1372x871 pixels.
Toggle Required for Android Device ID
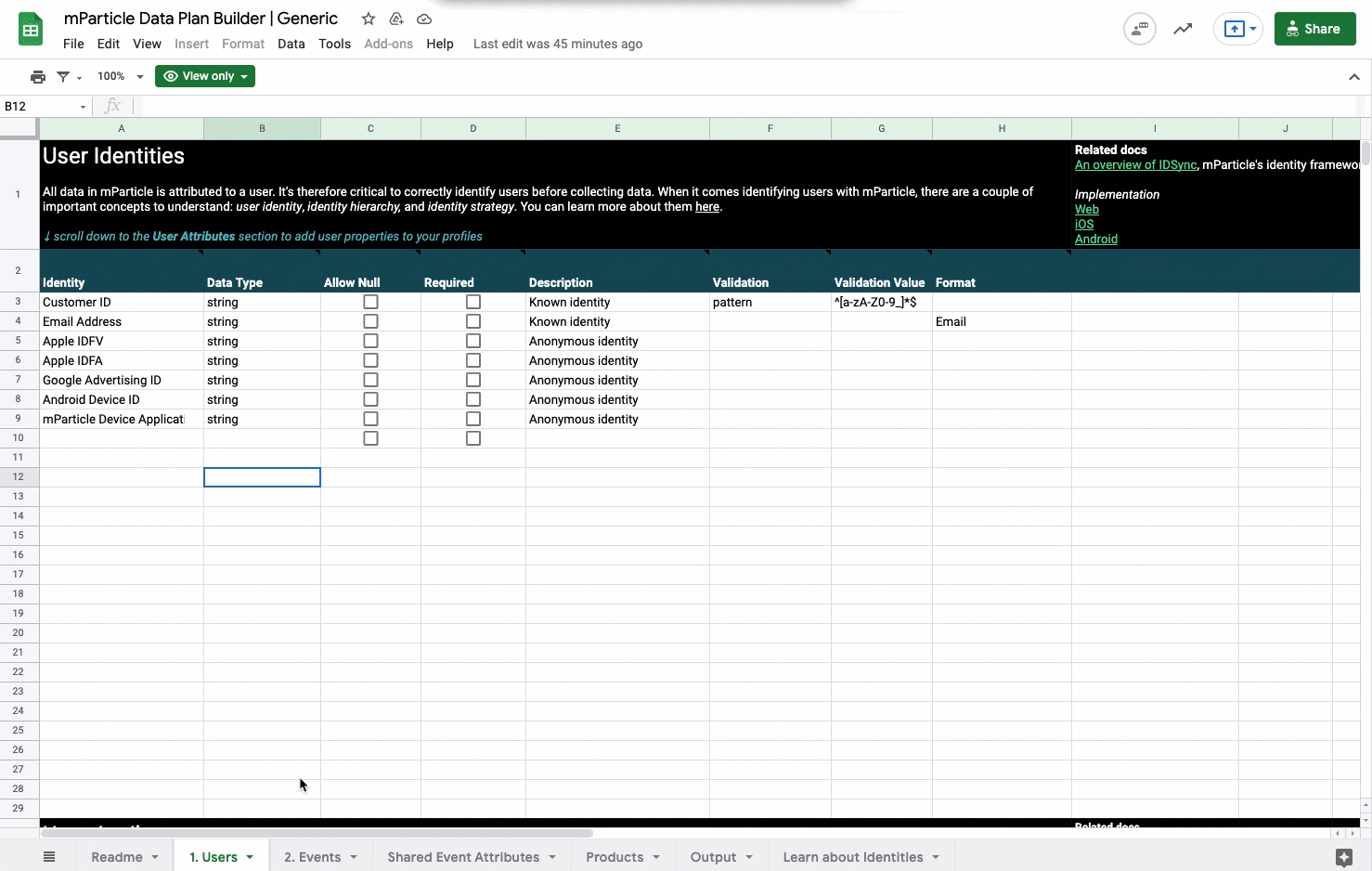click(x=473, y=399)
